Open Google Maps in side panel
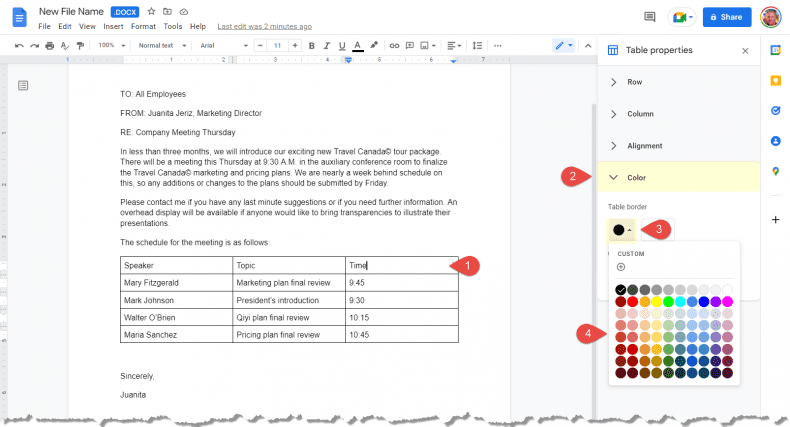This screenshot has height=427, width=790. point(775,172)
